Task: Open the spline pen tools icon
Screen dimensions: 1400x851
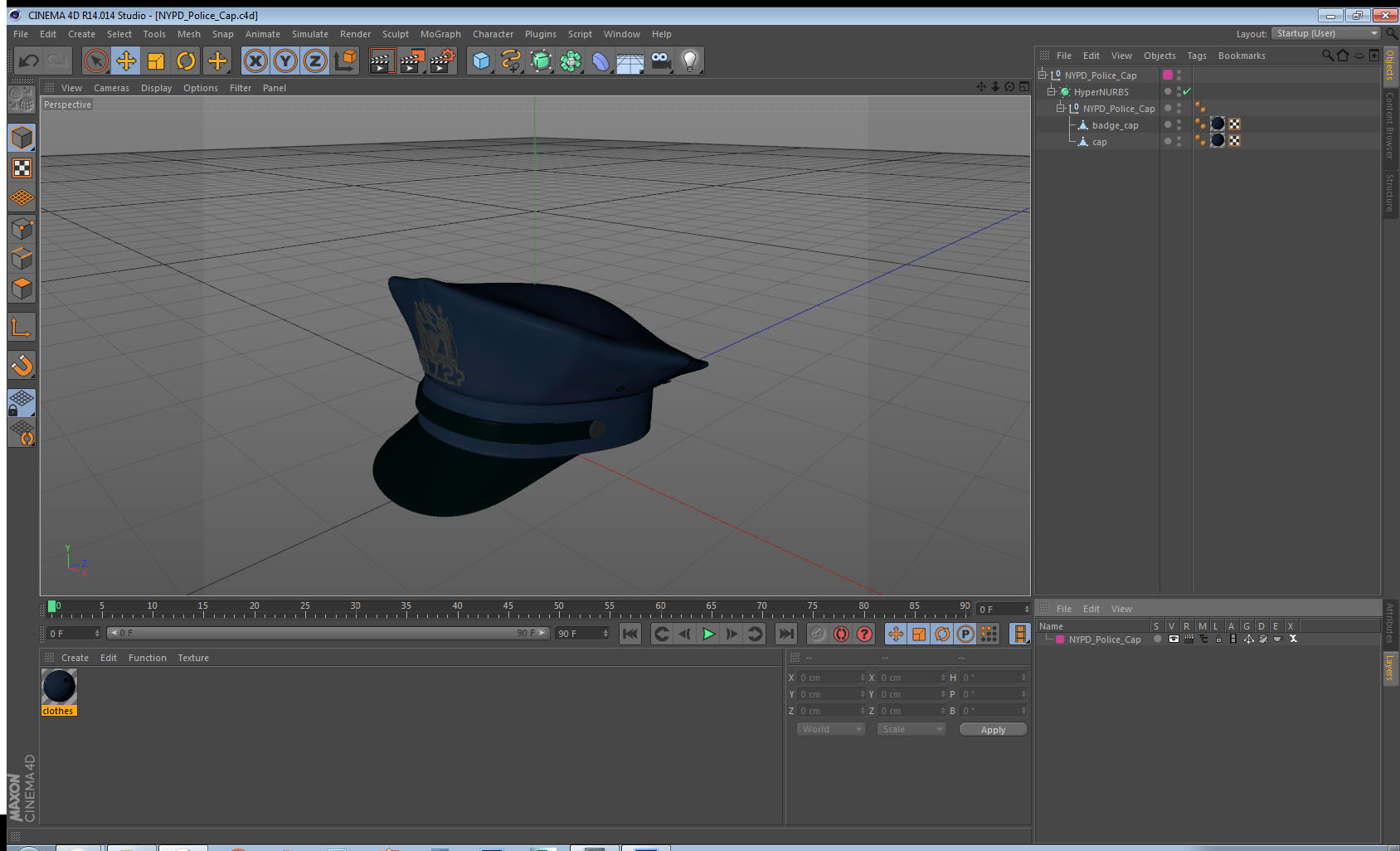Action: tap(511, 61)
